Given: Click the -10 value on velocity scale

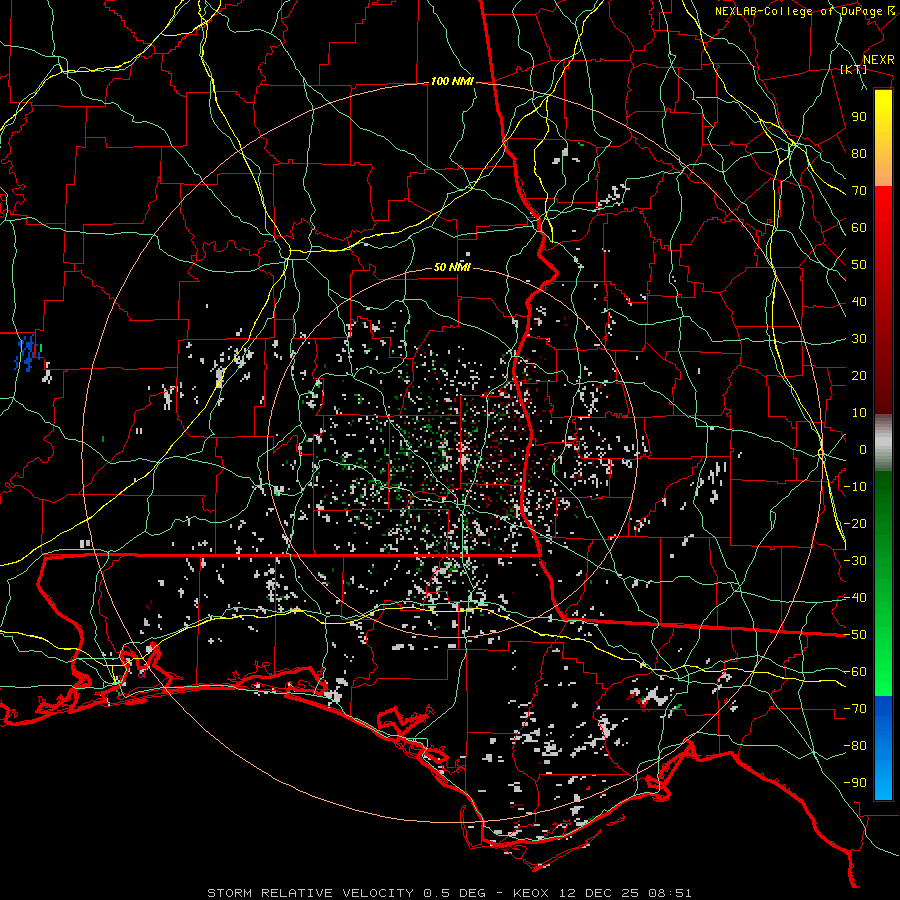Looking at the screenshot, I should pyautogui.click(x=855, y=487).
